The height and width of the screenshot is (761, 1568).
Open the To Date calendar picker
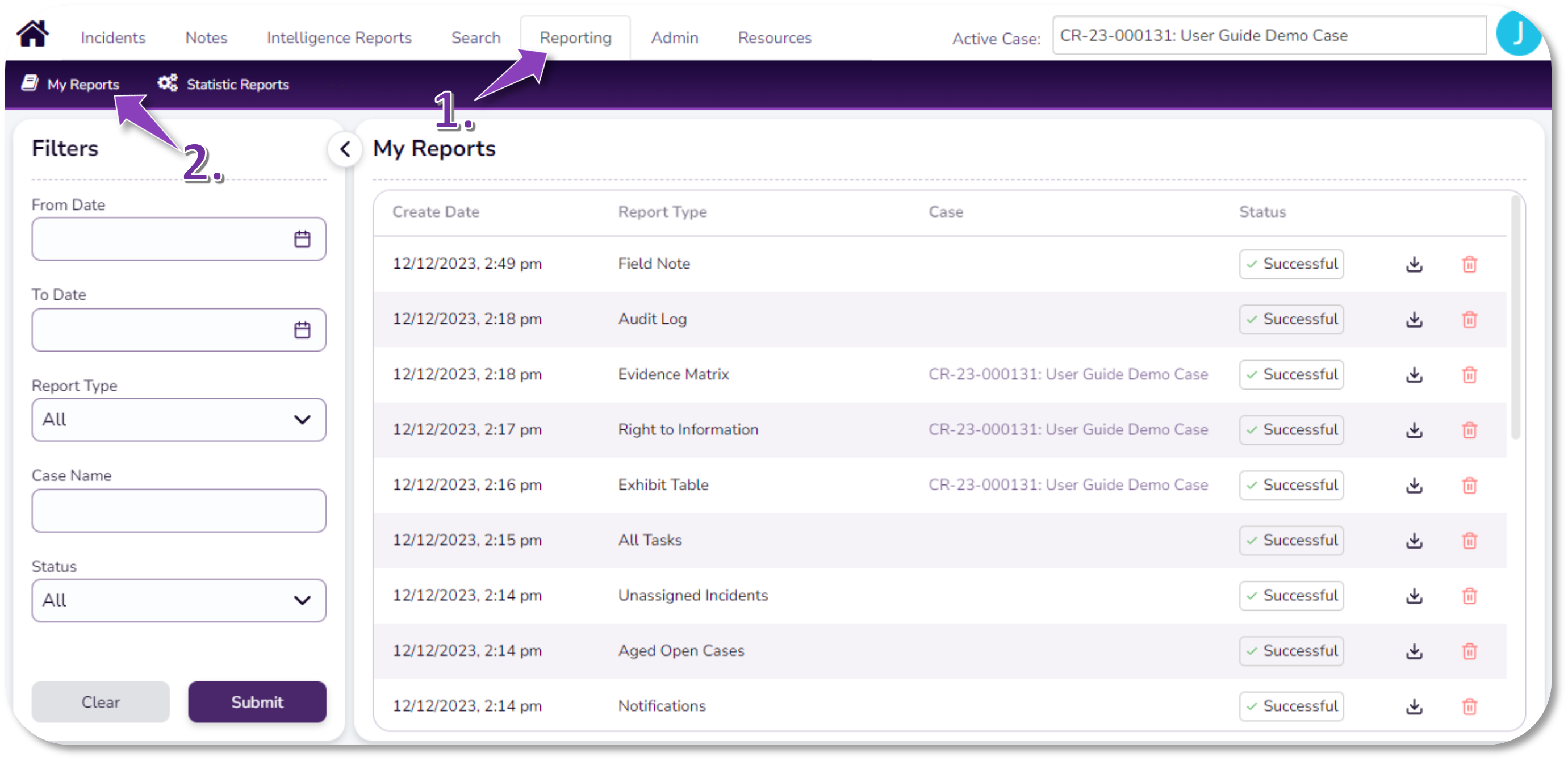pyautogui.click(x=302, y=330)
